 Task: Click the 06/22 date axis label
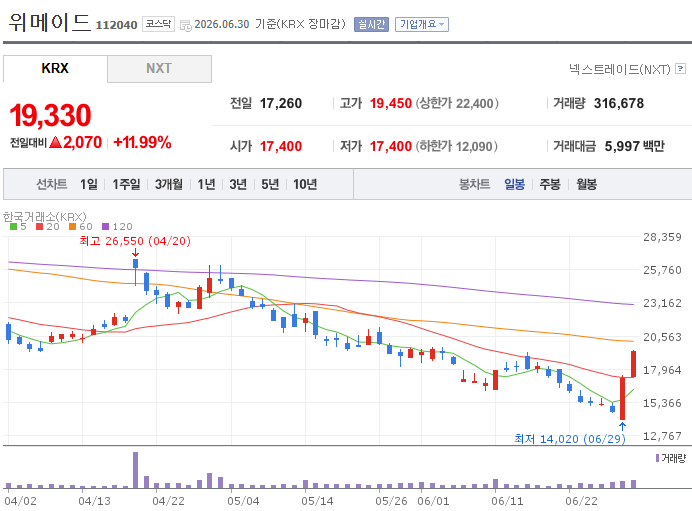[581, 501]
